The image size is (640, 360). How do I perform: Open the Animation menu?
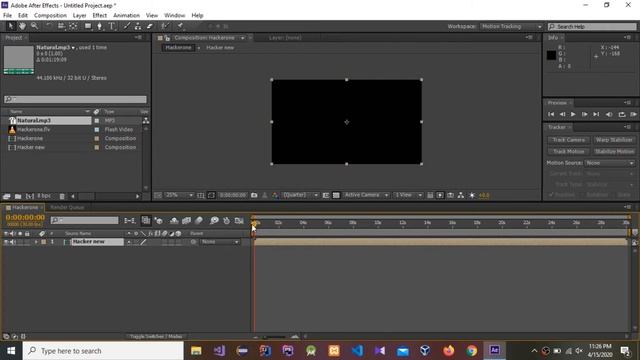tap(126, 16)
